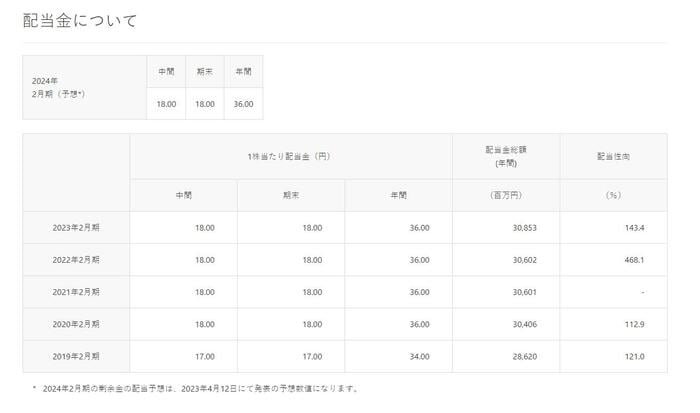Select the 2019年2月期 row label
This screenshot has width=700, height=413.
point(76,356)
